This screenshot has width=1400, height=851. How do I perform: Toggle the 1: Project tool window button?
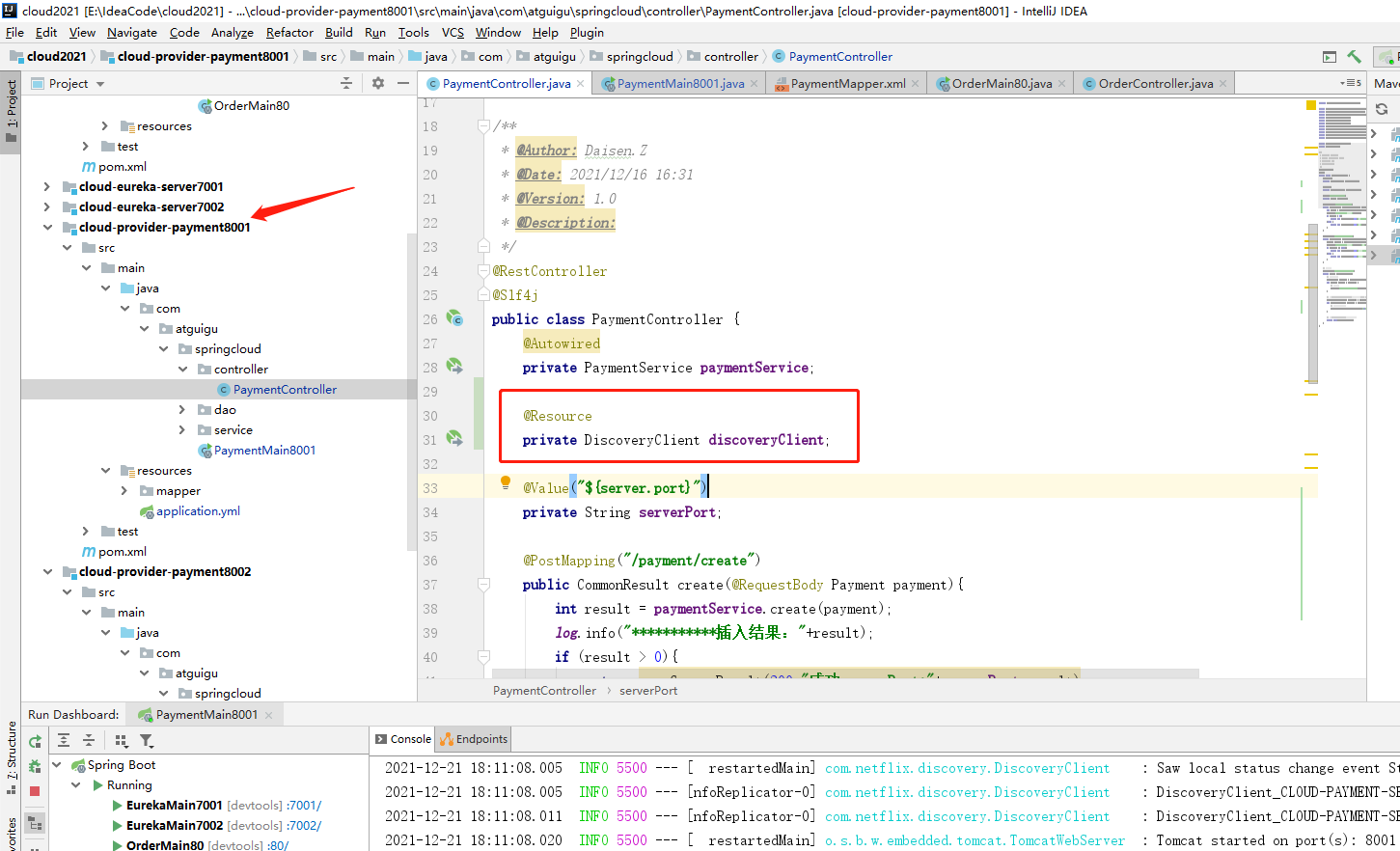(x=11, y=111)
